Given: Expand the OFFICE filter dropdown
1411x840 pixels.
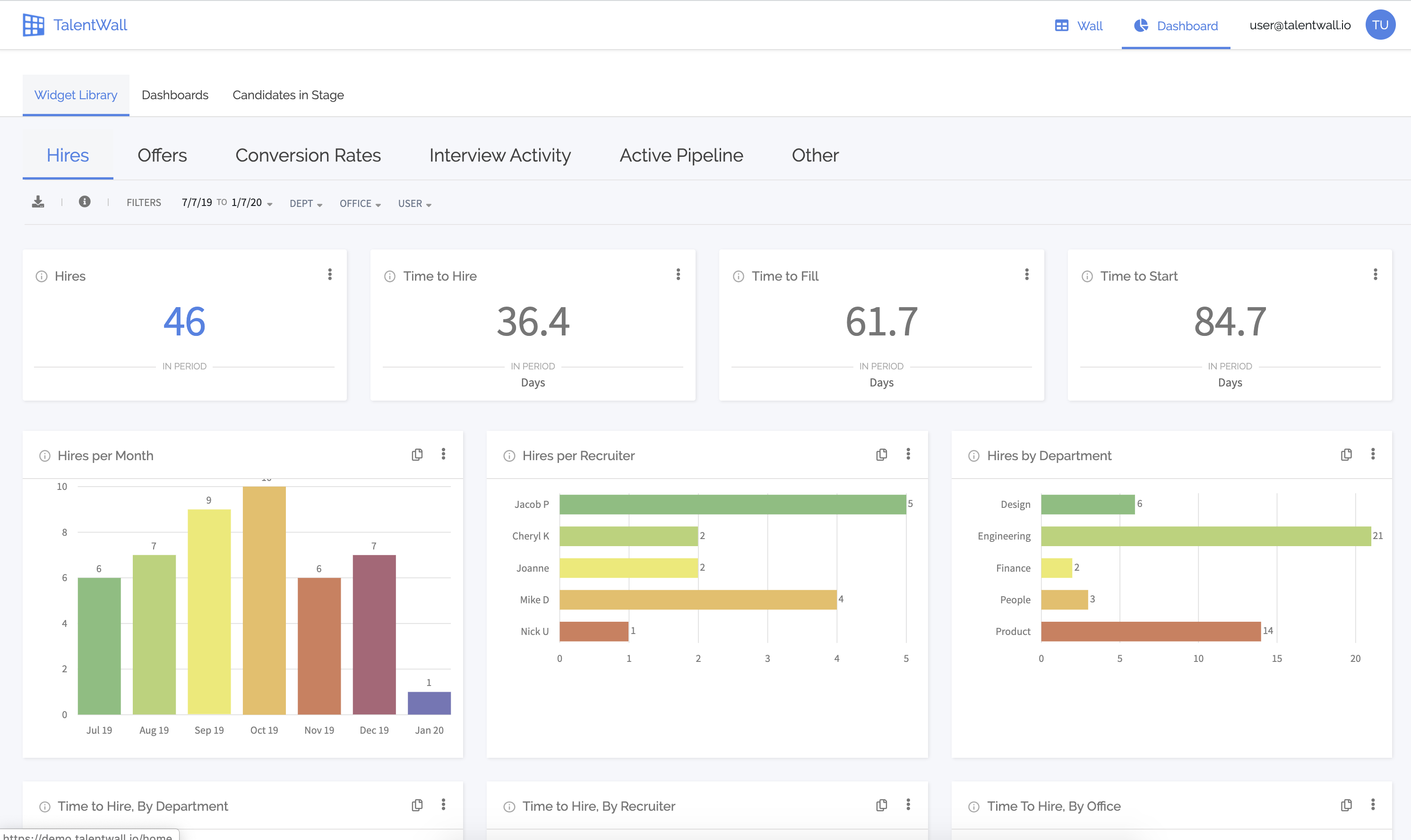Looking at the screenshot, I should (x=360, y=204).
